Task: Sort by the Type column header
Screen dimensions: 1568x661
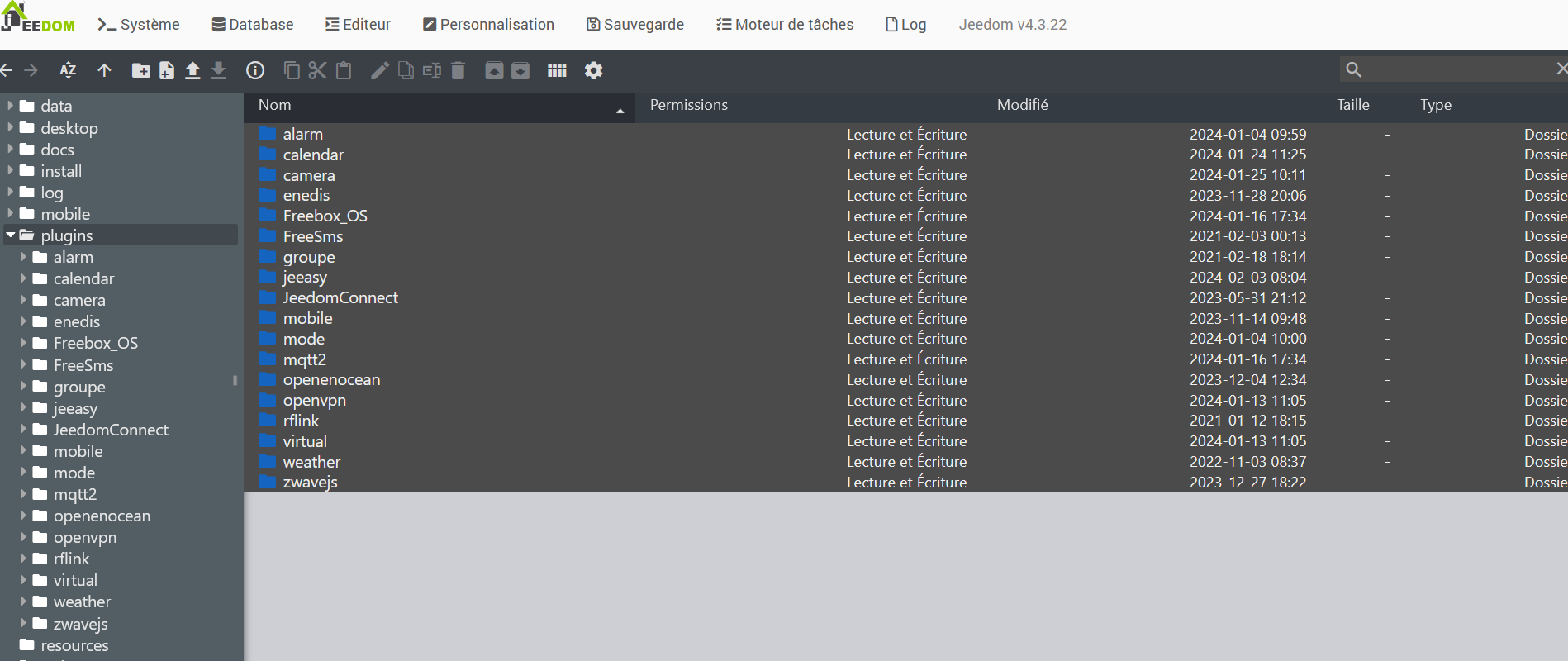Action: (1436, 105)
